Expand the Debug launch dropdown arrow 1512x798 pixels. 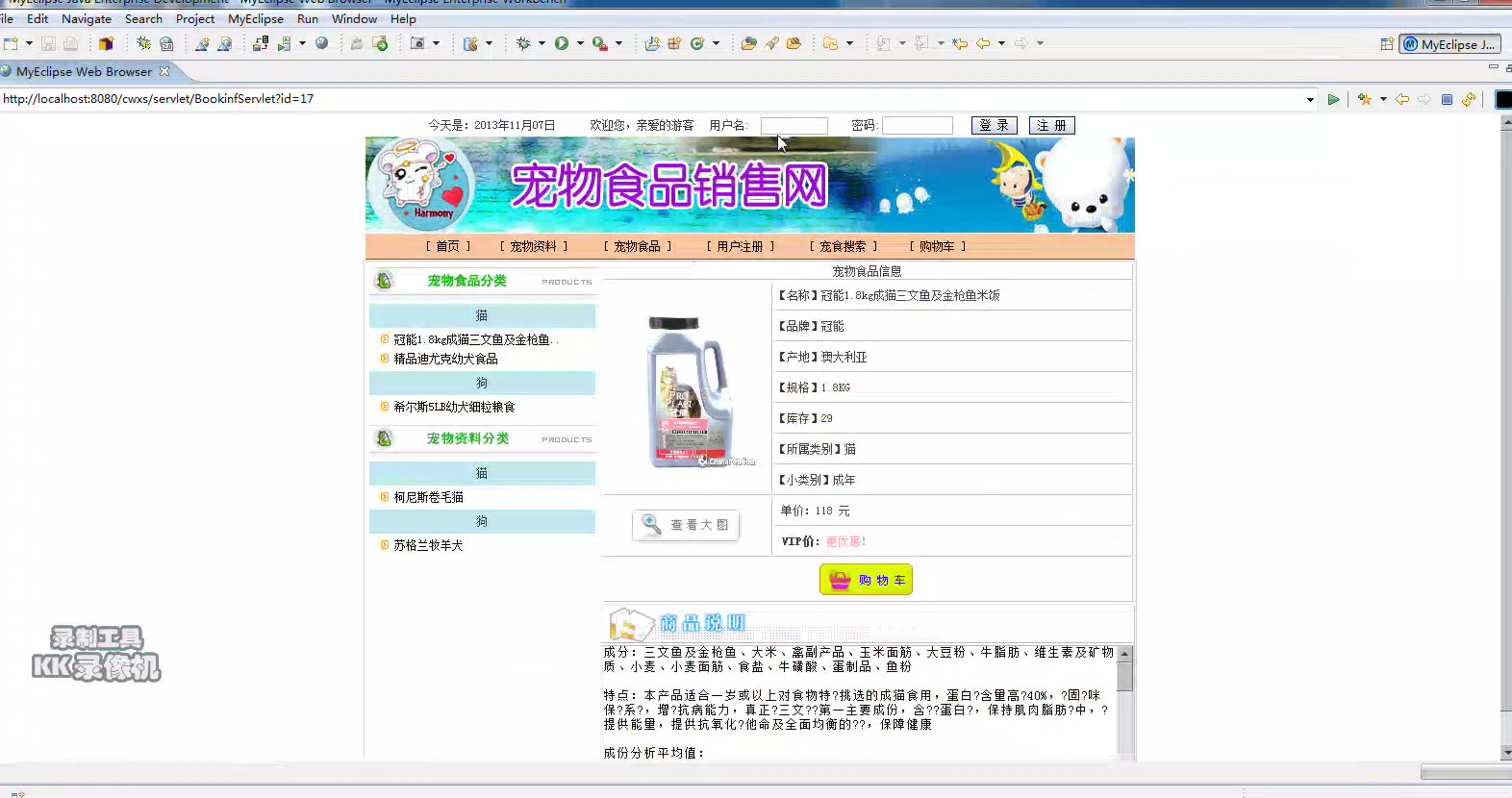tap(542, 43)
